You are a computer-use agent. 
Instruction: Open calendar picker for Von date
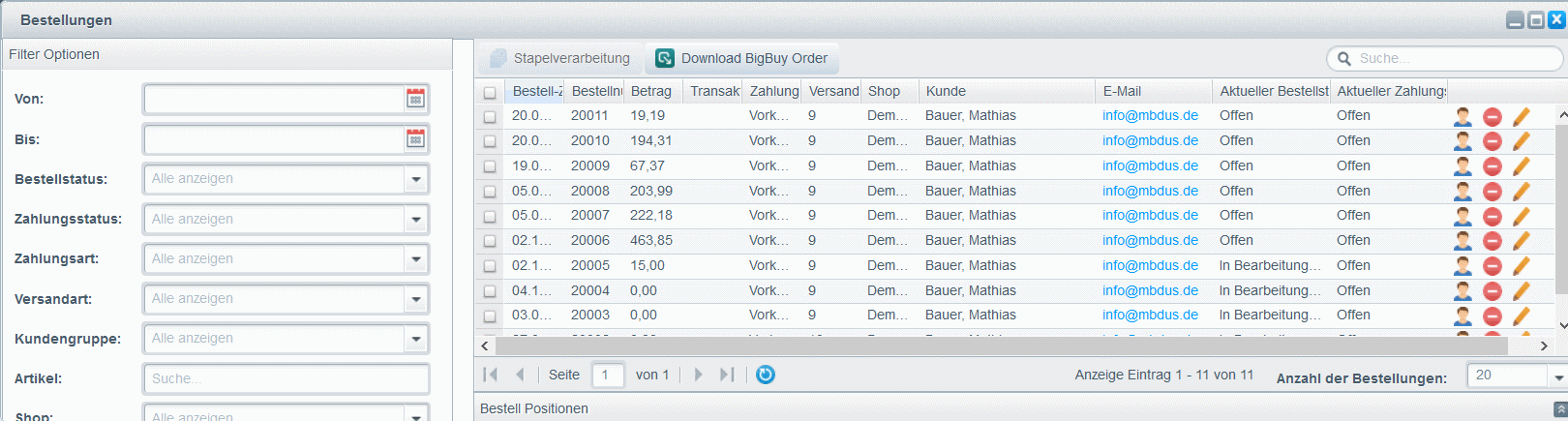click(415, 99)
